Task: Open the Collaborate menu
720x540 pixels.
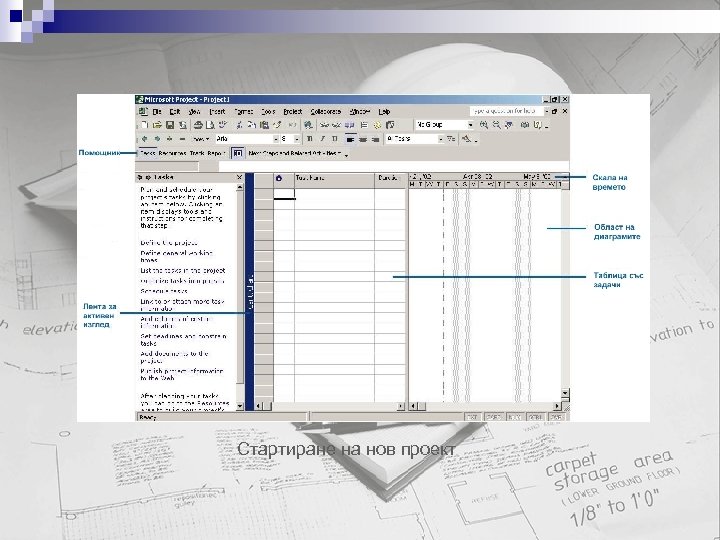Action: coord(326,112)
